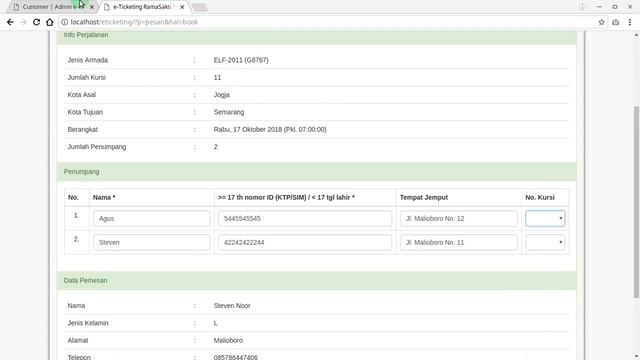Click the vertical page scrollbar

pyautogui.click(x=636, y=202)
